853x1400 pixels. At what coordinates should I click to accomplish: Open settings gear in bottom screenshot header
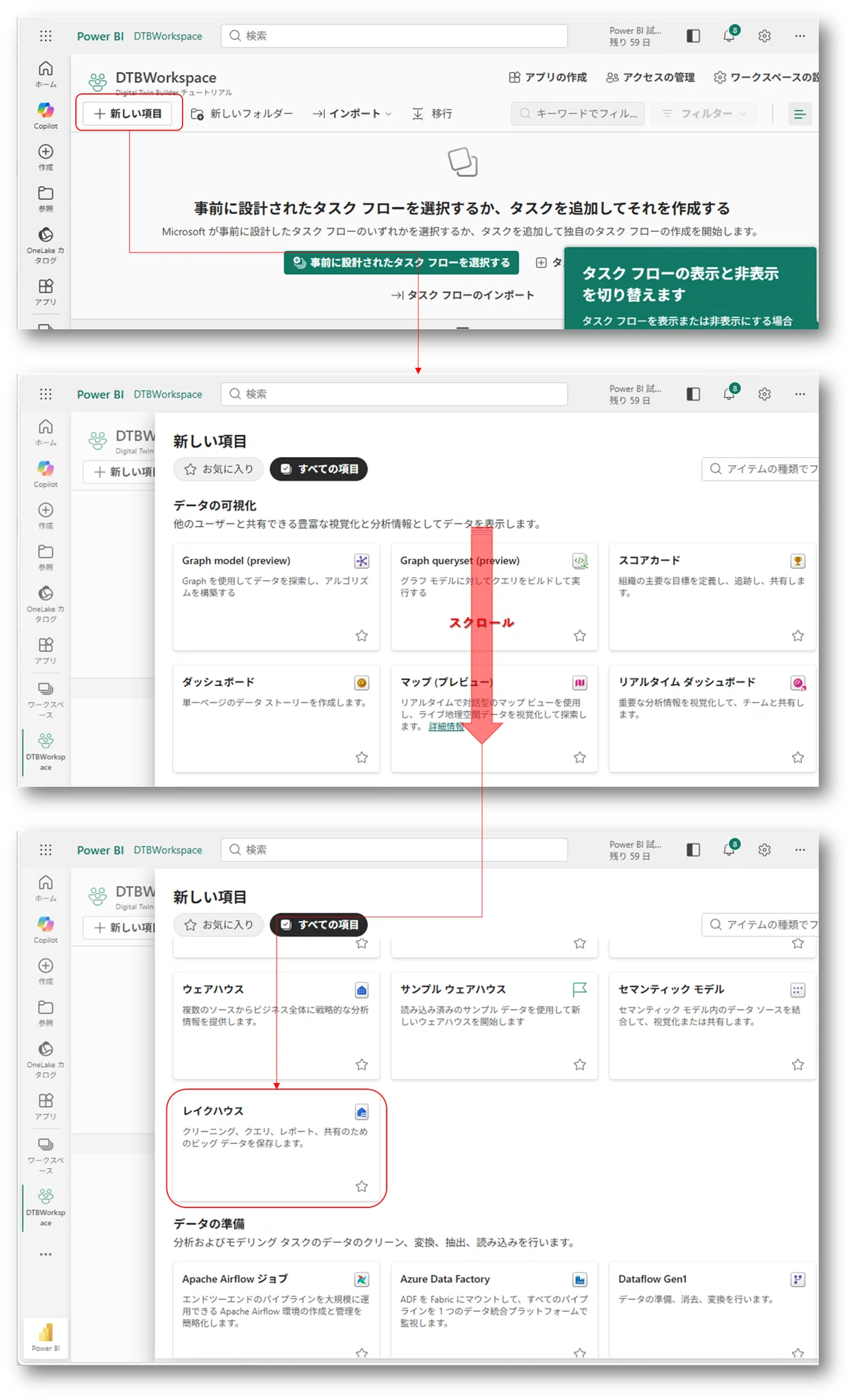click(764, 849)
